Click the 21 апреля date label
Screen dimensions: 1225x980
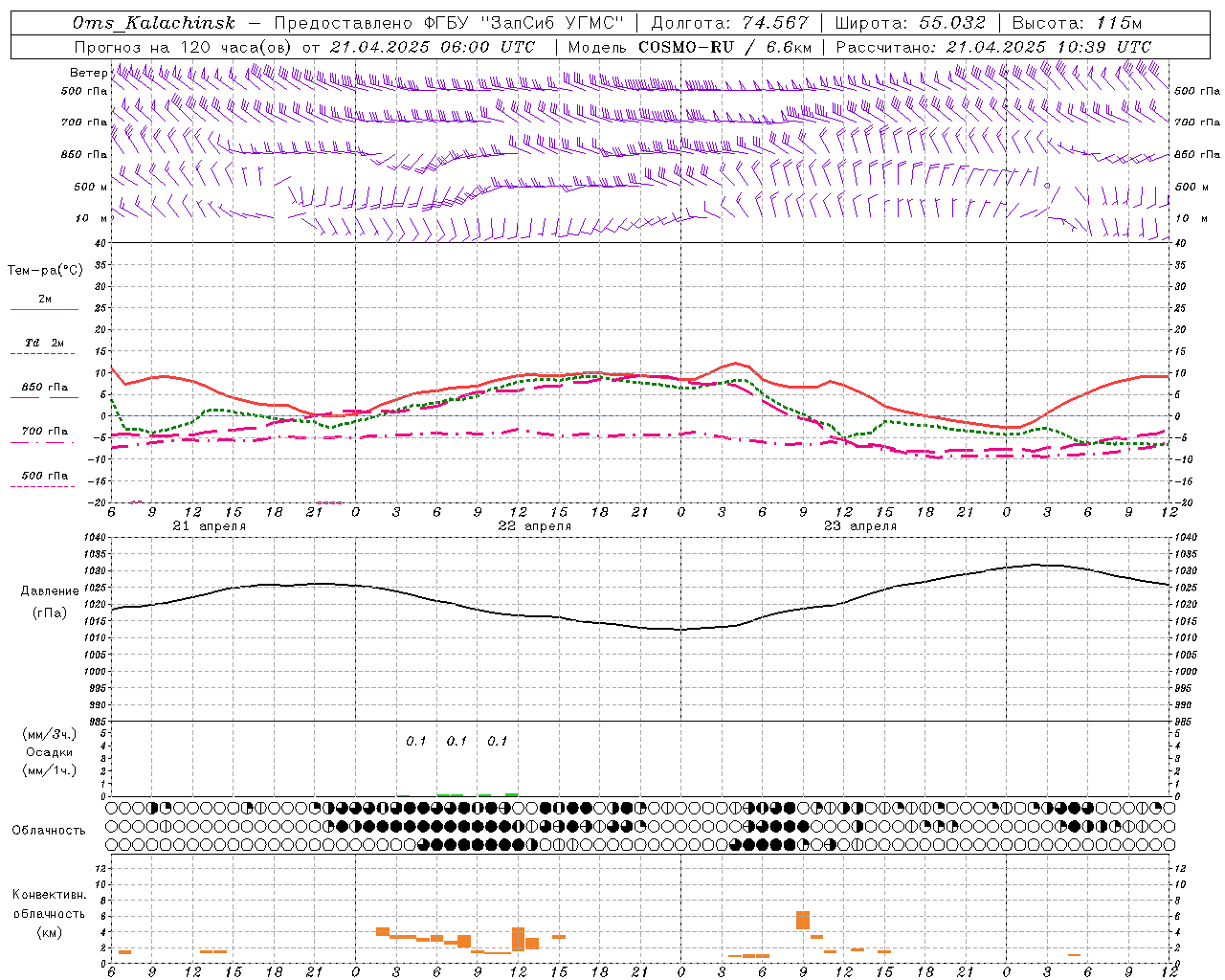point(209,526)
